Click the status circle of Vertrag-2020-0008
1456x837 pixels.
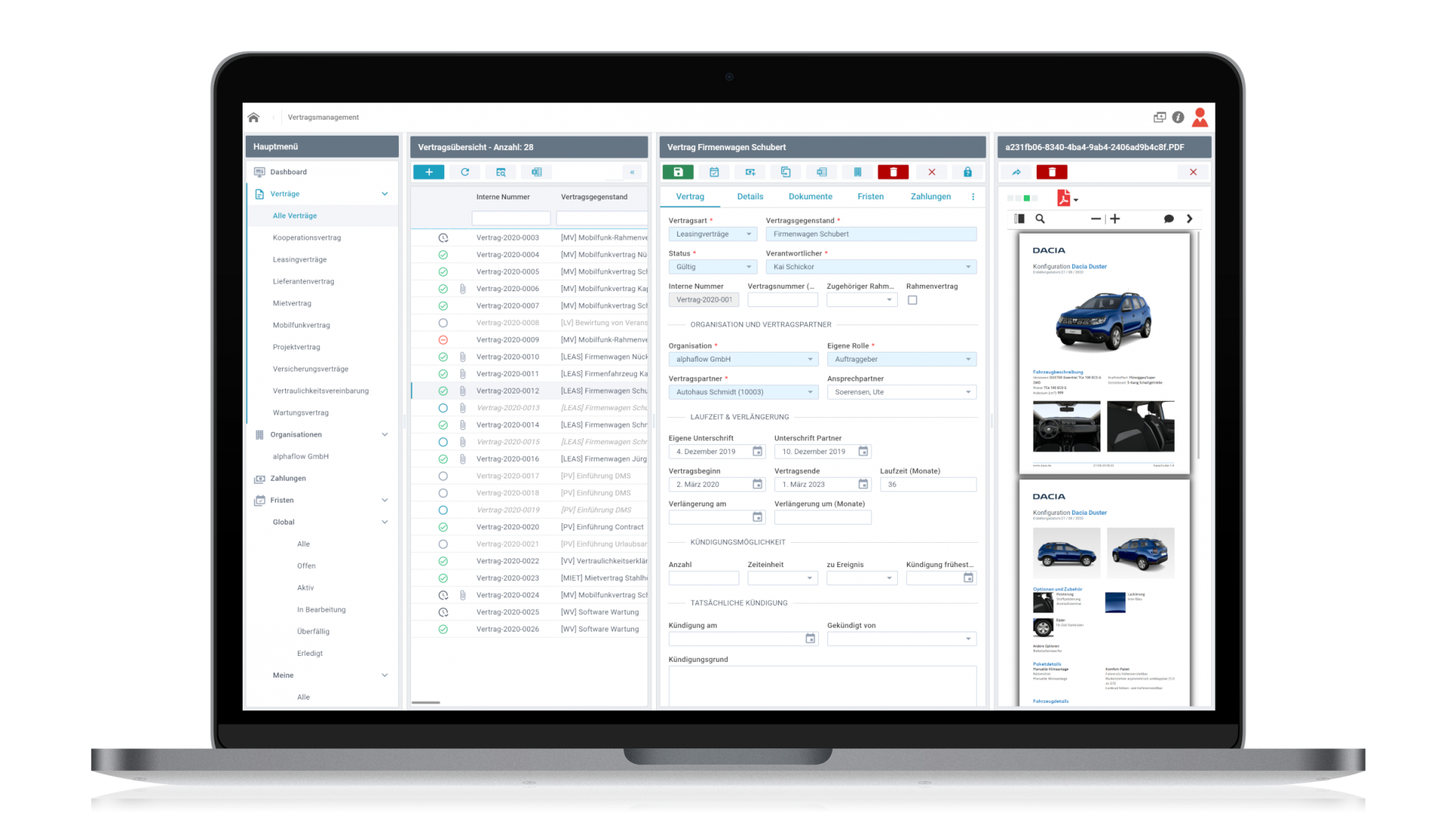coord(443,323)
